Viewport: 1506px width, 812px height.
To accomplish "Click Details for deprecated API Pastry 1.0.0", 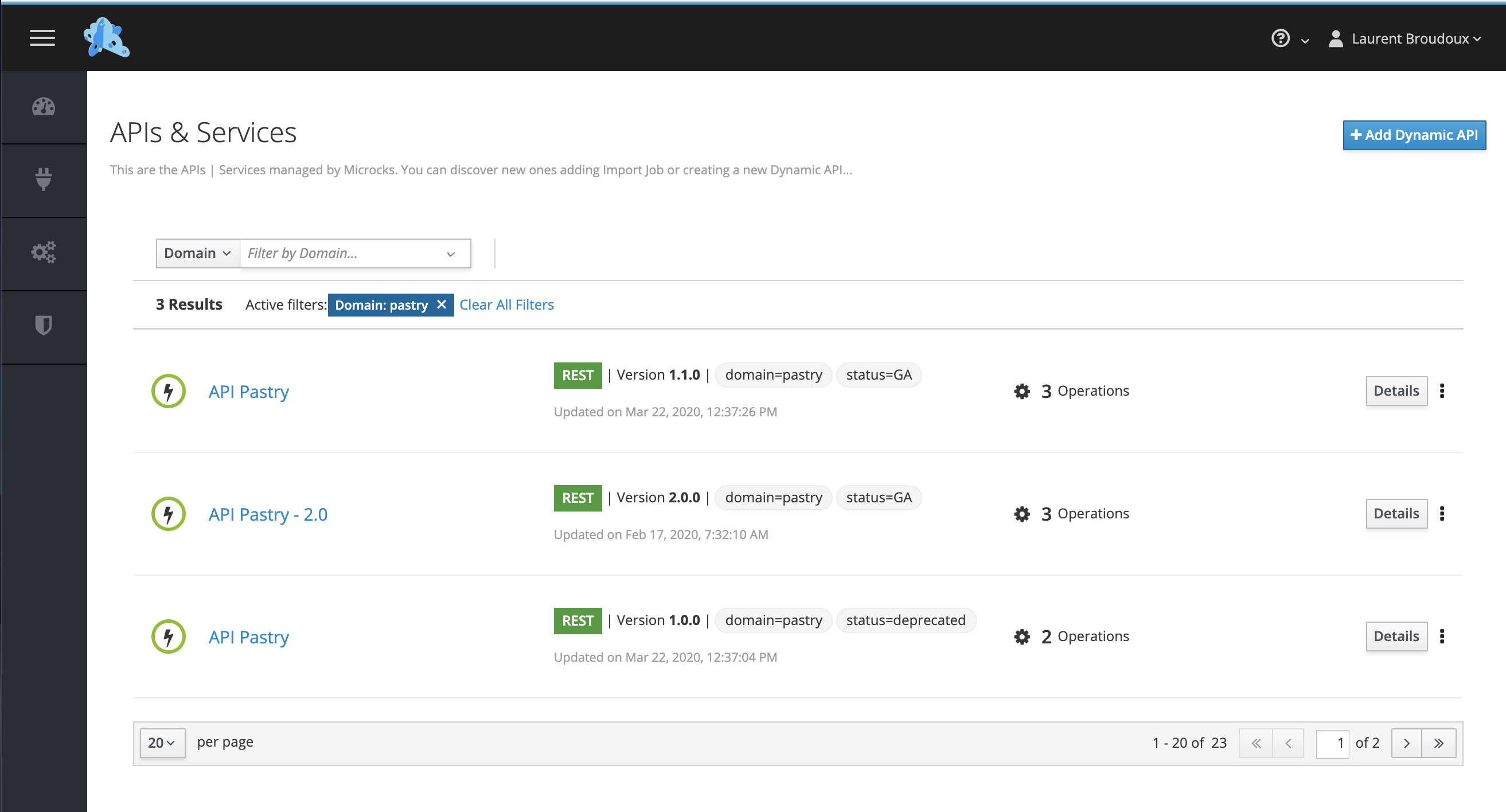I will tap(1396, 636).
